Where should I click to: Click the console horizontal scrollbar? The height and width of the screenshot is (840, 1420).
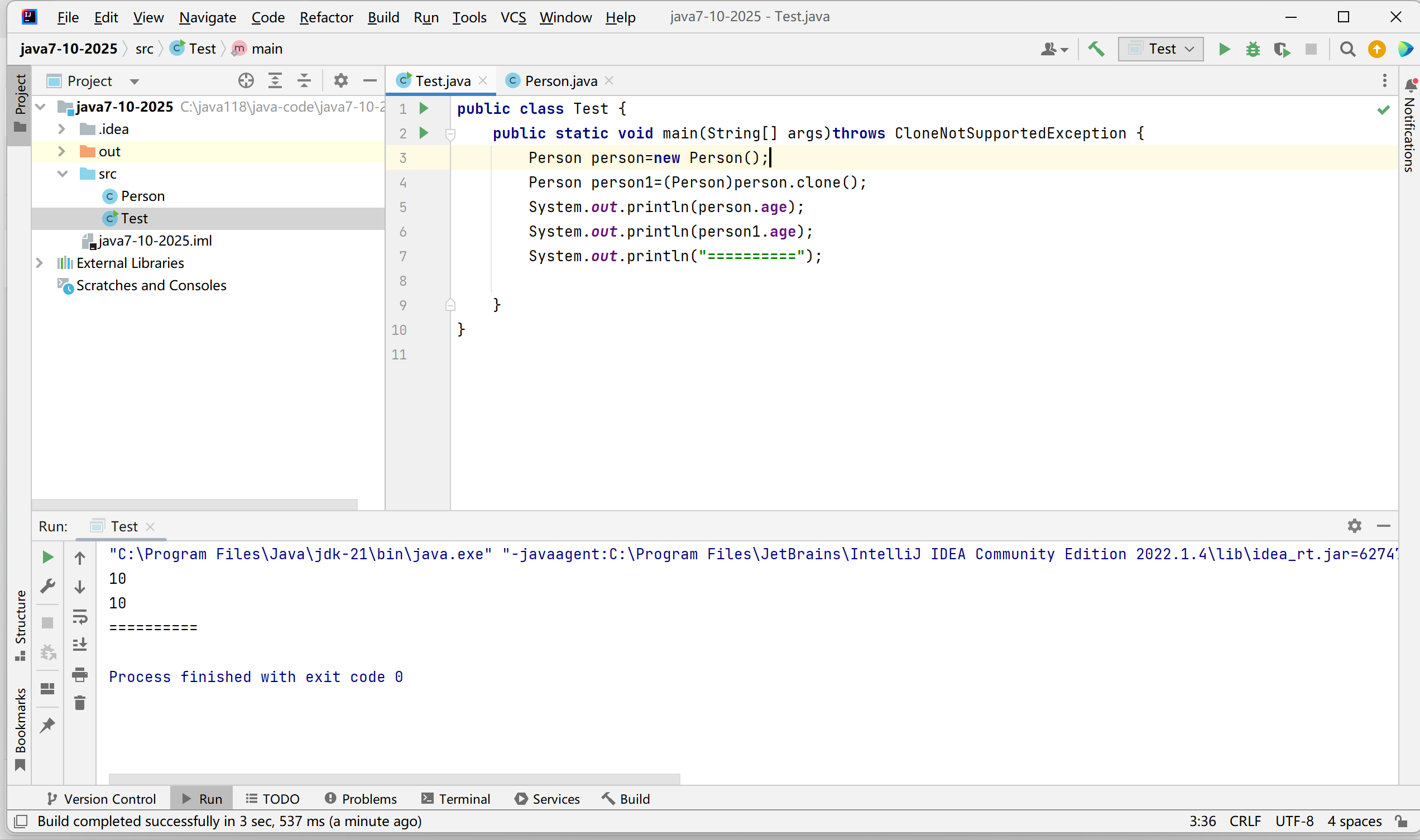(394, 779)
